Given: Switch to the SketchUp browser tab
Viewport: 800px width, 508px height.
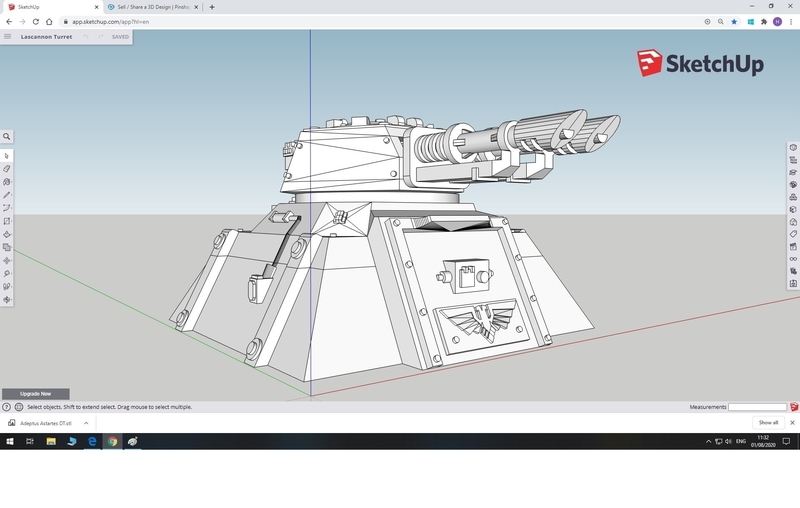Looking at the screenshot, I should [53, 7].
